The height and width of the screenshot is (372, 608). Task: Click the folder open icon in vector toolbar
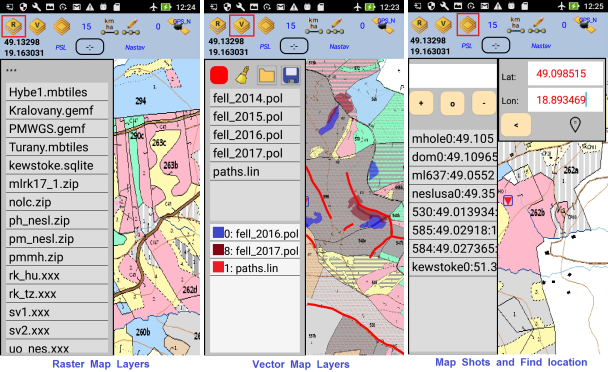tap(267, 75)
